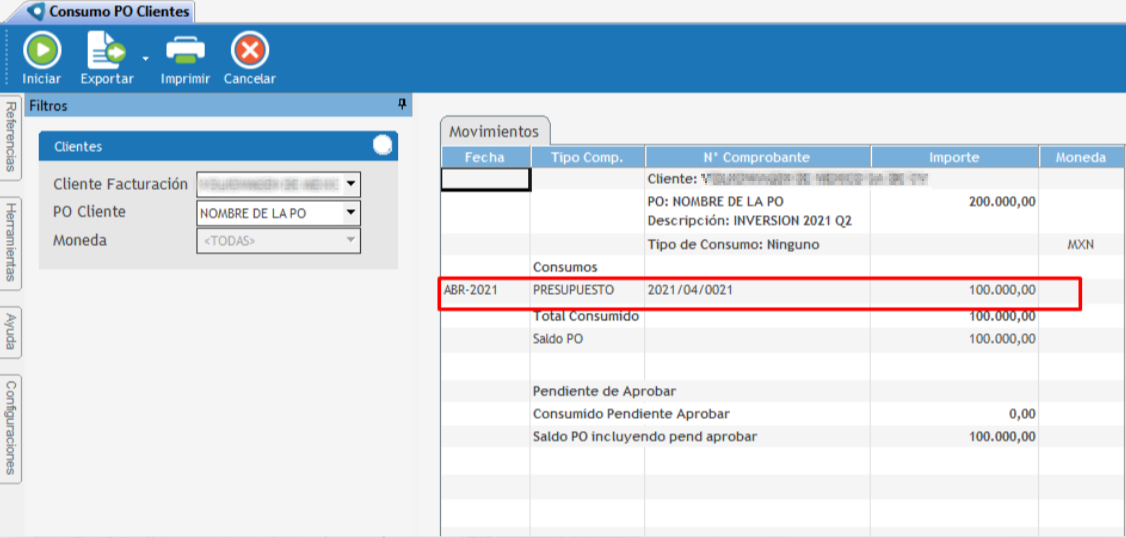Click the Imprimir printer icon
This screenshot has width=1126, height=538.
(185, 49)
